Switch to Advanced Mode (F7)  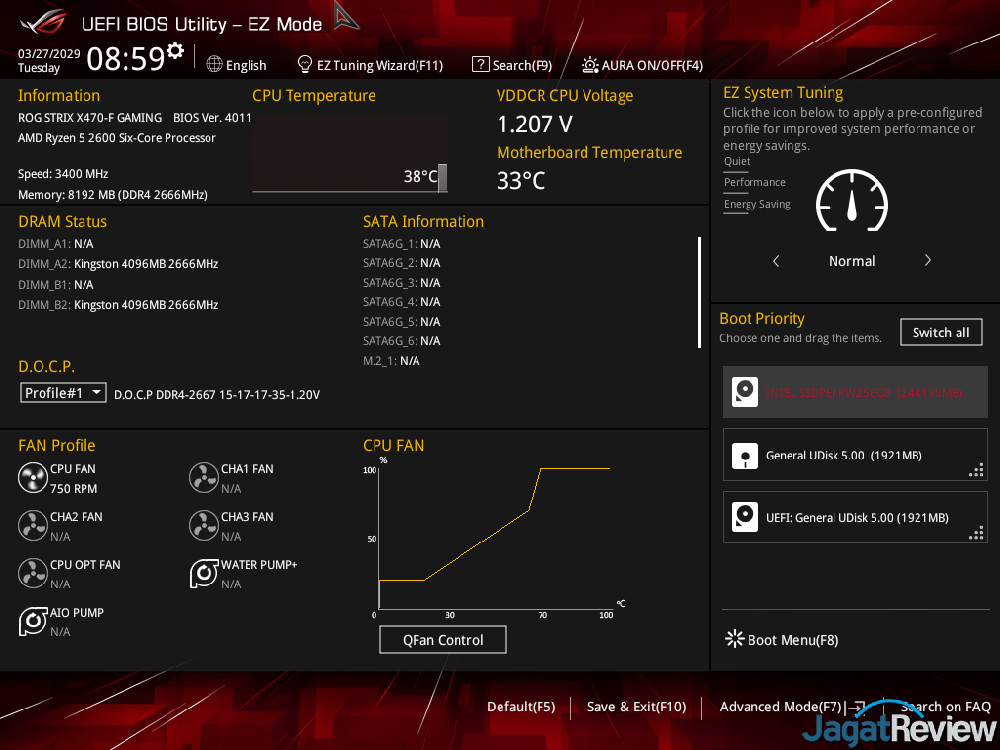point(781,707)
